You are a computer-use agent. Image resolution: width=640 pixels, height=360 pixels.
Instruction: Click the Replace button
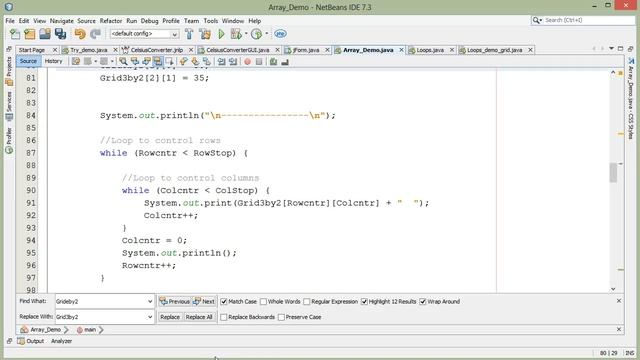tap(170, 317)
